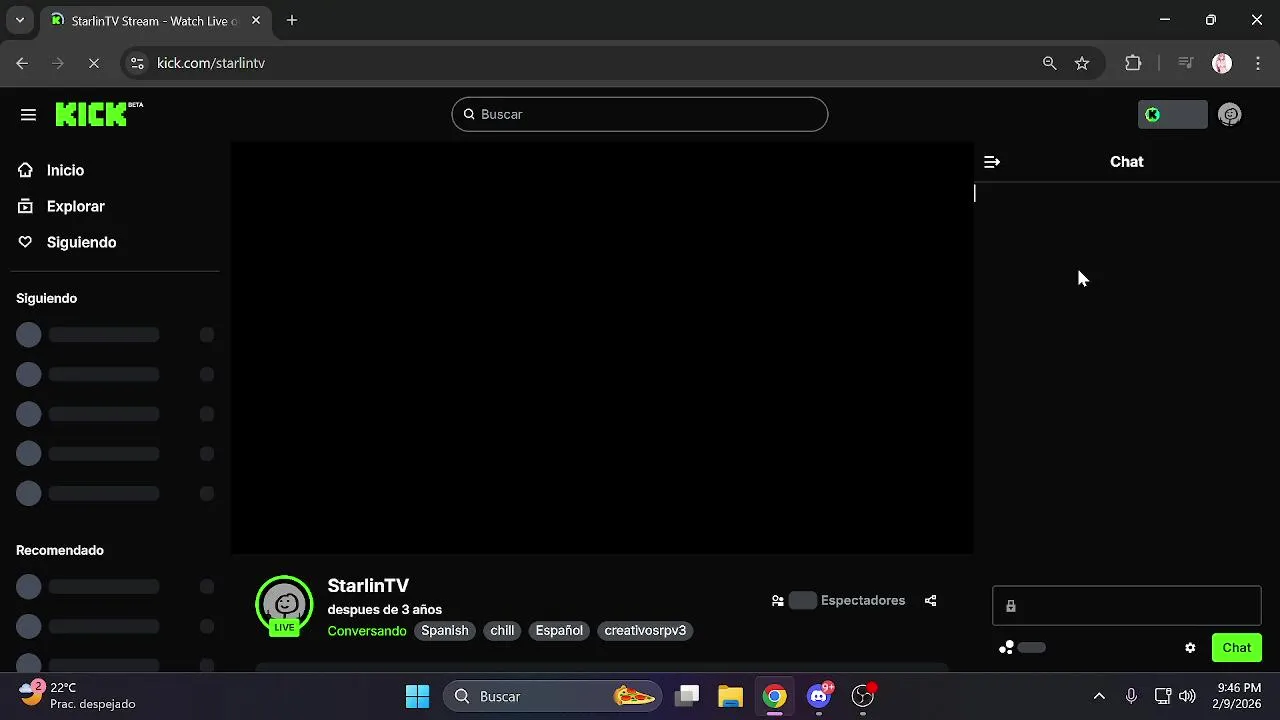This screenshot has height=720, width=1280.
Task: Click the StarlinTV channel name
Action: pos(368,586)
